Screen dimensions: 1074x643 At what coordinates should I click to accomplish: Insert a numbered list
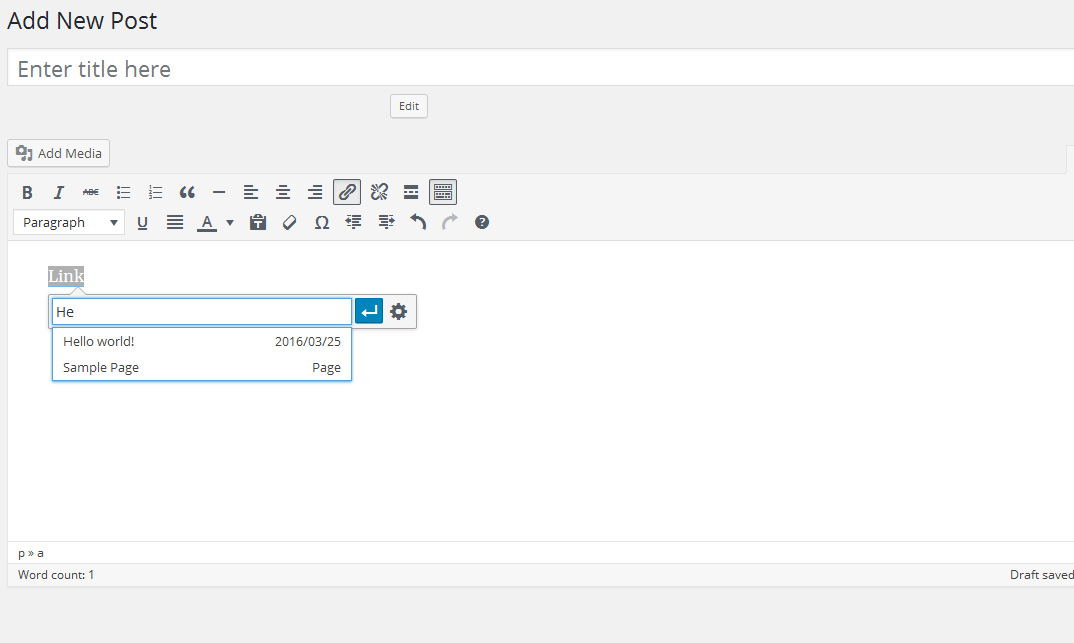pos(155,193)
